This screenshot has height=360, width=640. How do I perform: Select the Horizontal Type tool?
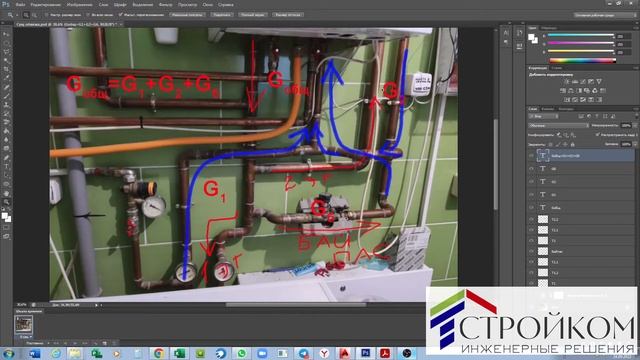click(7, 167)
